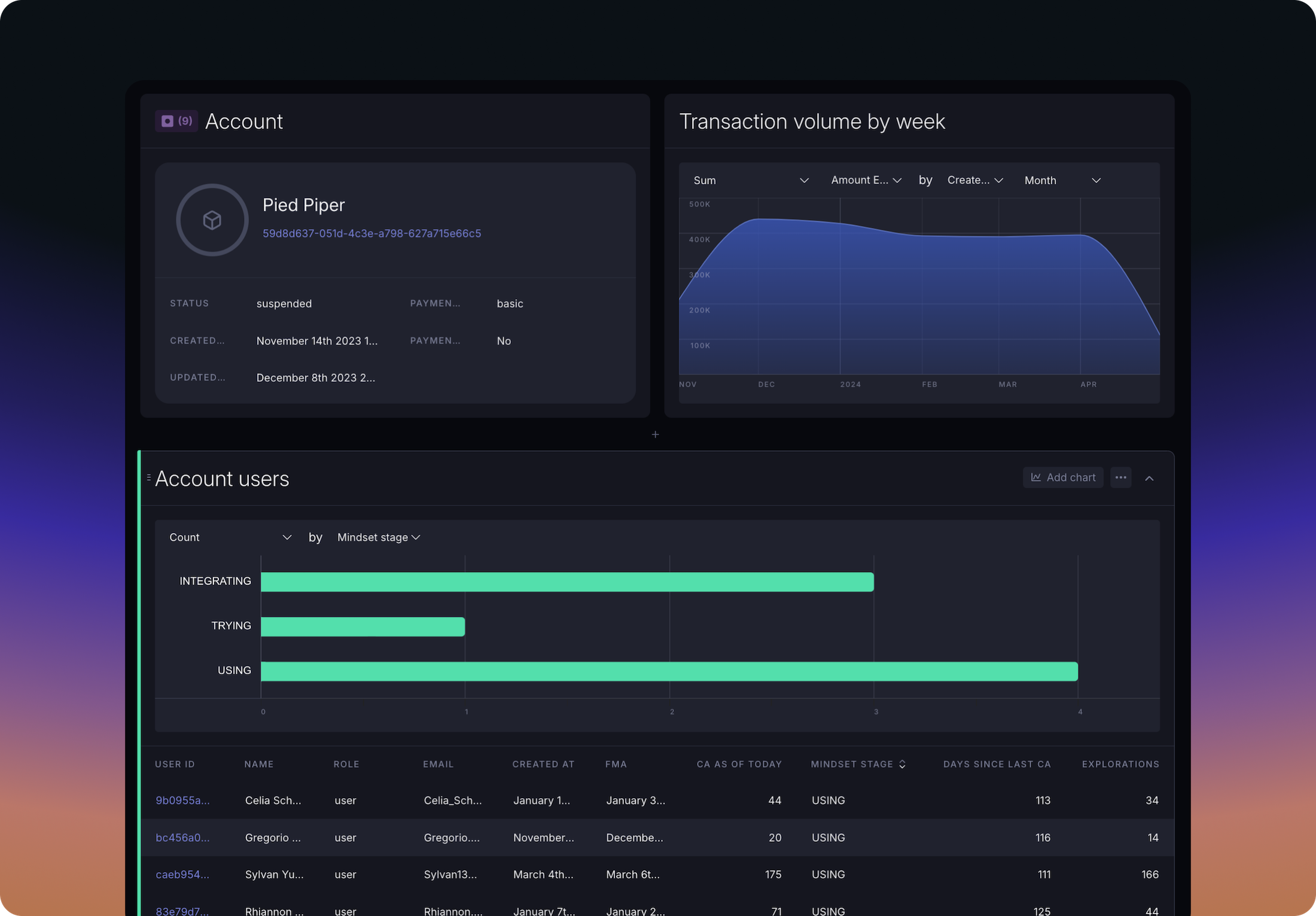Image resolution: width=1316 pixels, height=916 pixels.
Task: Click the Pied Piper cube avatar icon
Action: 212,220
